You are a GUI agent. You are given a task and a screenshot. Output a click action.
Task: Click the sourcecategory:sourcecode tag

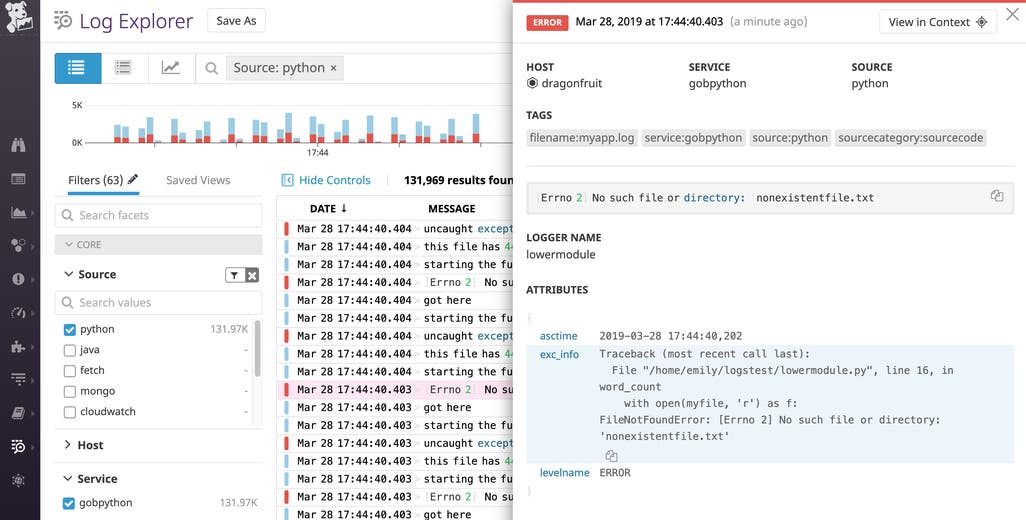[x=910, y=138]
